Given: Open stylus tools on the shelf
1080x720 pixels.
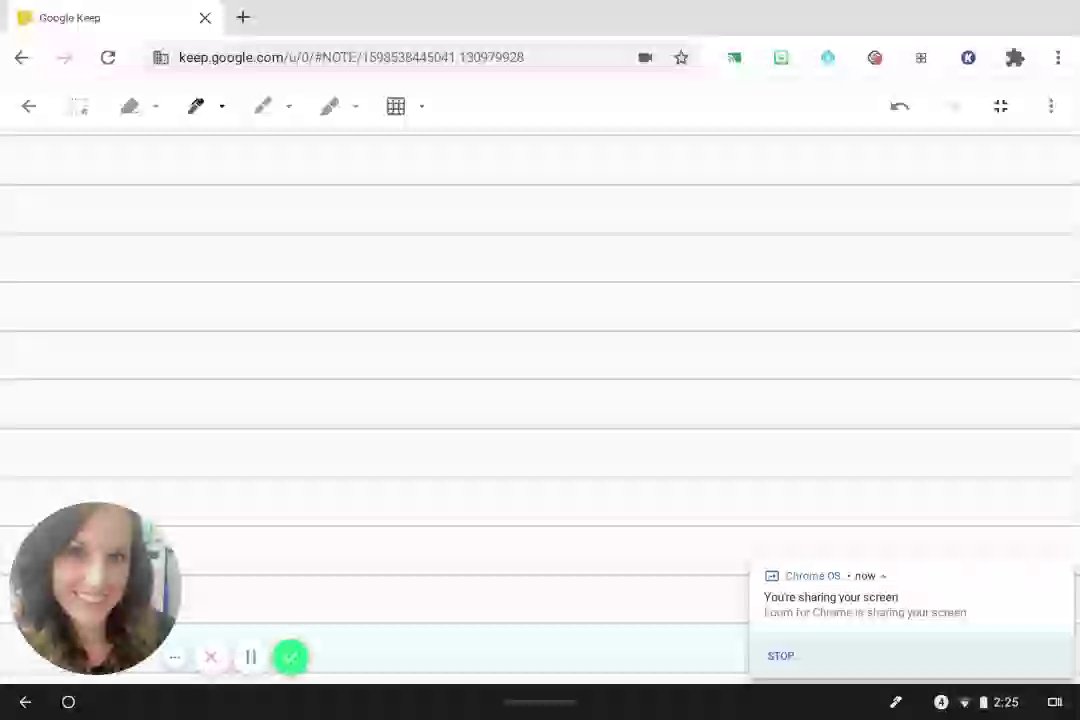Looking at the screenshot, I should 895,702.
